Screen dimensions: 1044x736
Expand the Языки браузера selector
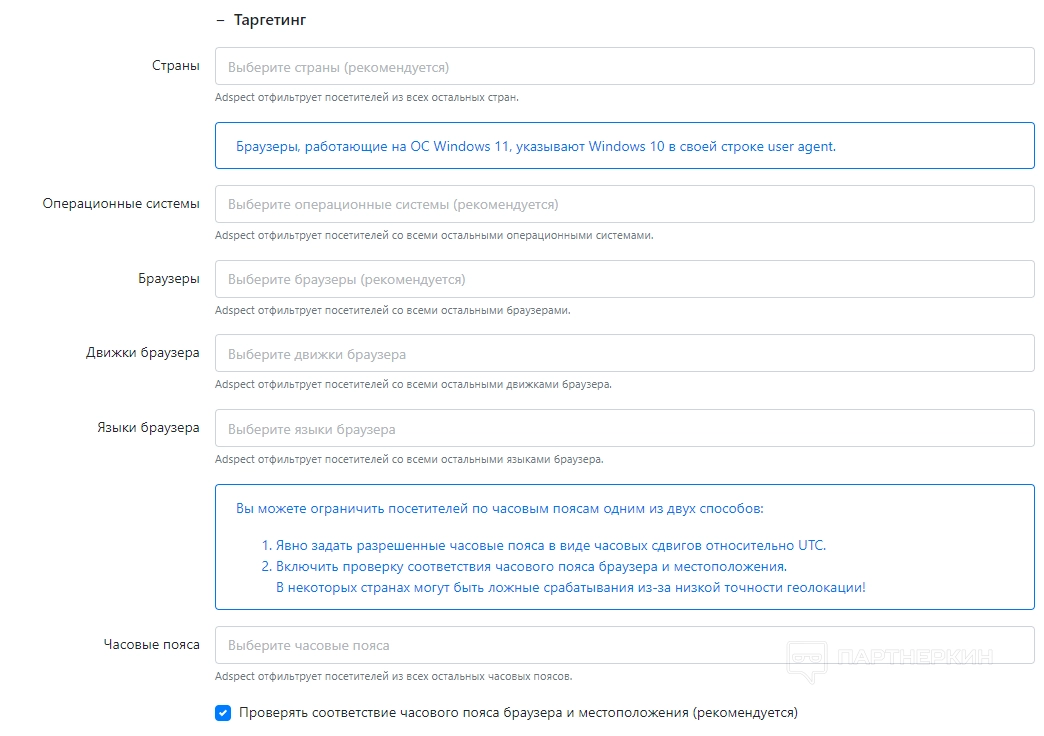tap(624, 429)
